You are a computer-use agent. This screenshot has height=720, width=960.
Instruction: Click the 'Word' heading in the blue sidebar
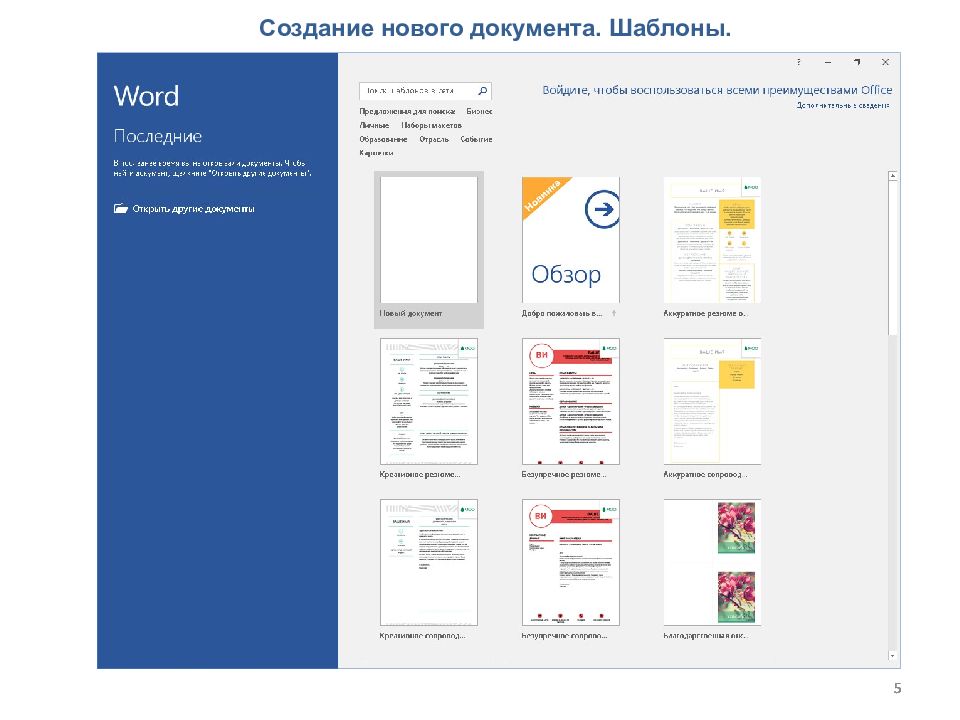coord(146,96)
